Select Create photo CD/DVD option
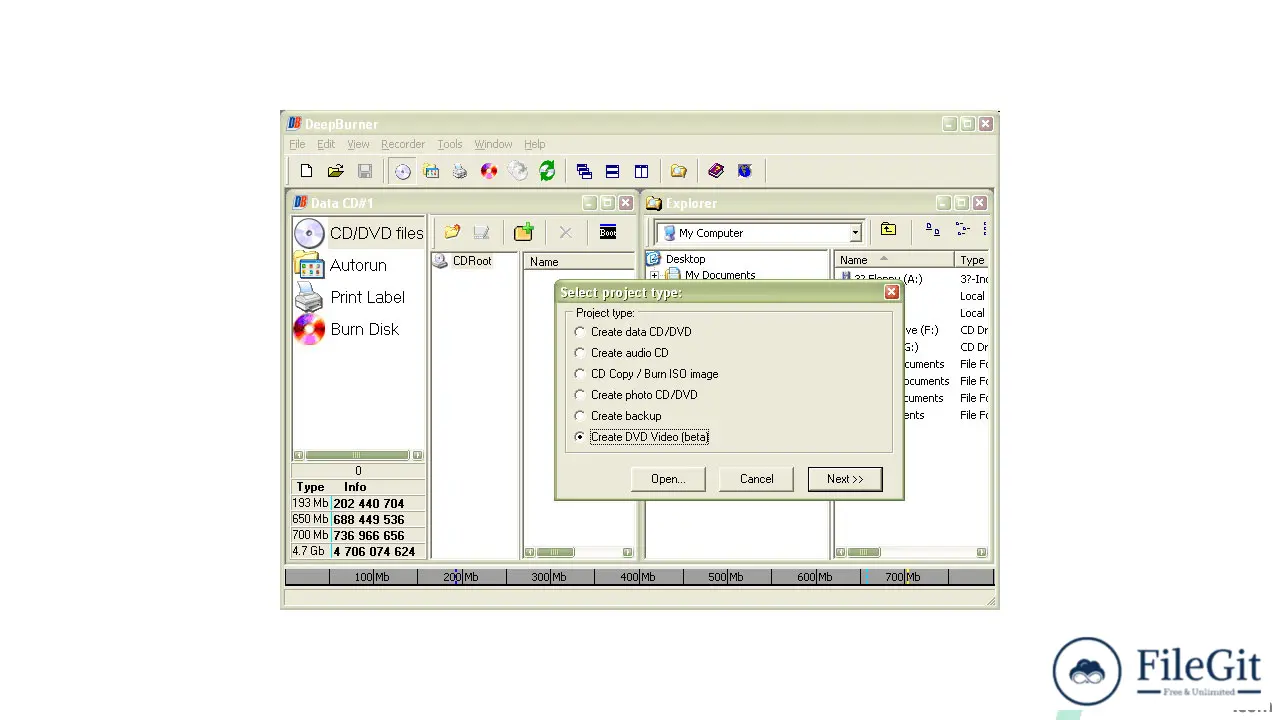 [x=636, y=395]
